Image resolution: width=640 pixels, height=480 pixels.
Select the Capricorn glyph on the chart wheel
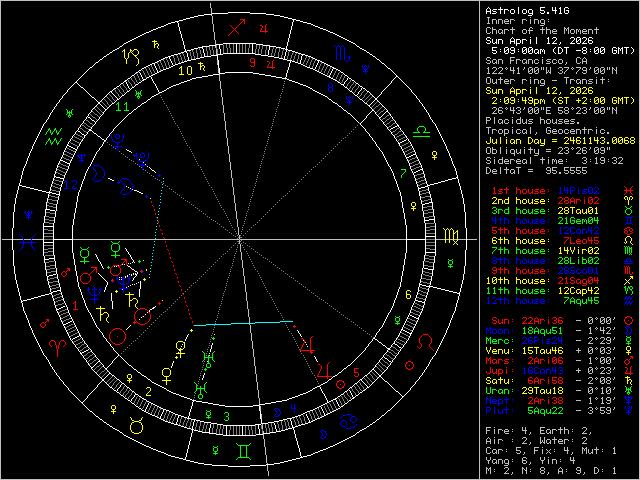tap(130, 56)
